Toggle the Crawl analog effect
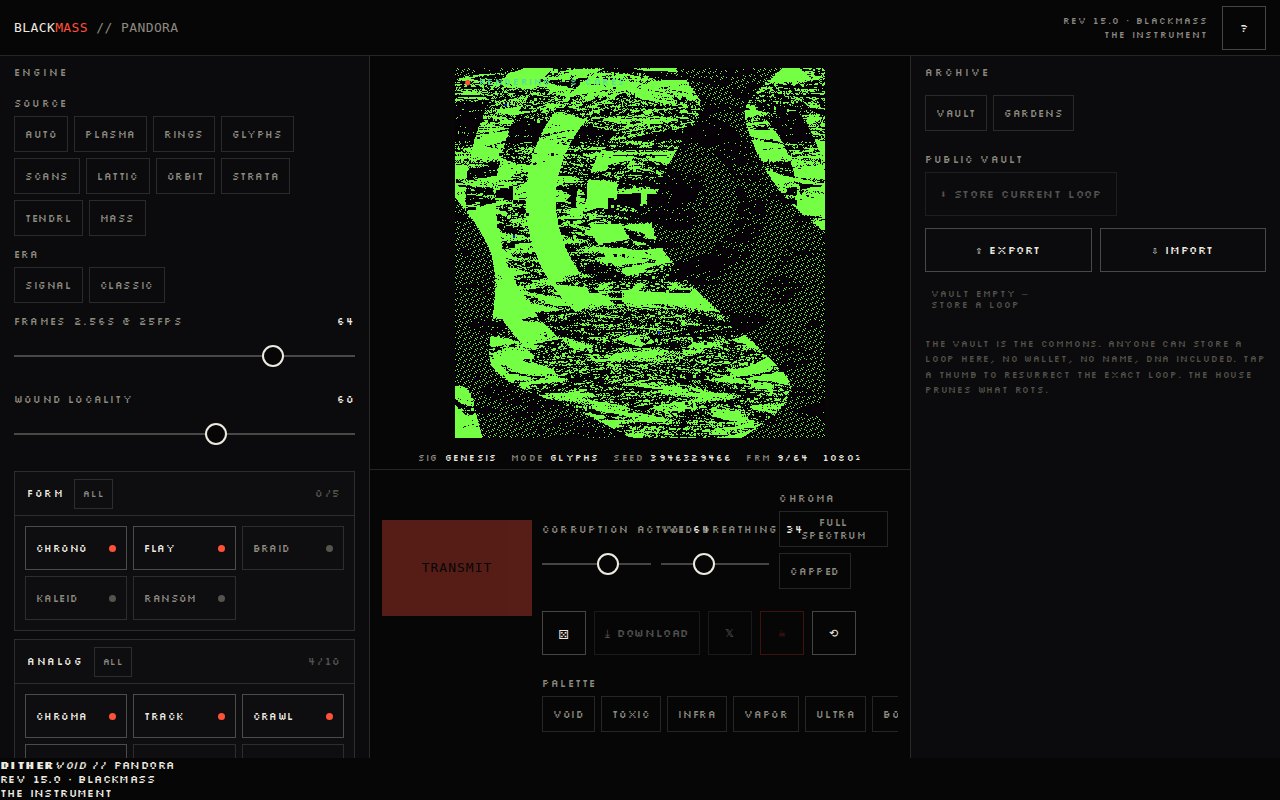 tap(293, 716)
